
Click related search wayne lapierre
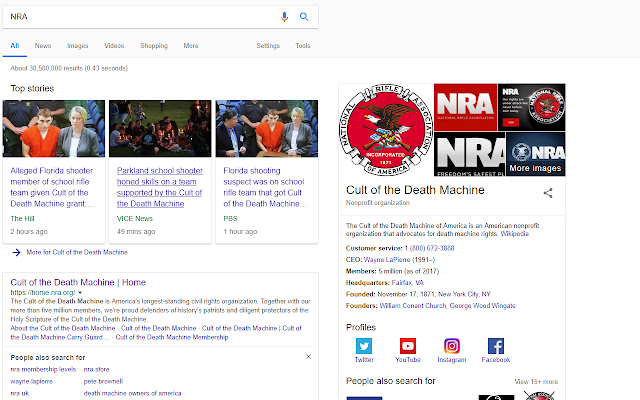tap(31, 381)
